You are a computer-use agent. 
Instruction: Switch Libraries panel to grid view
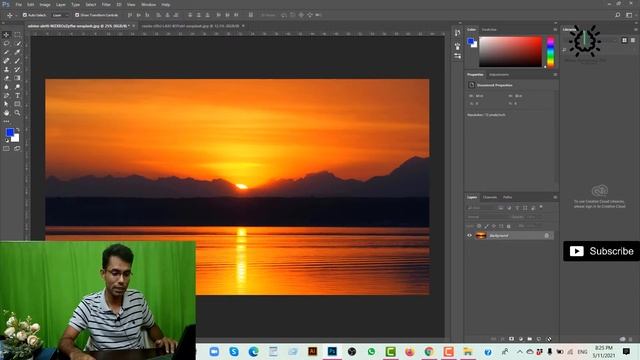pos(624,40)
